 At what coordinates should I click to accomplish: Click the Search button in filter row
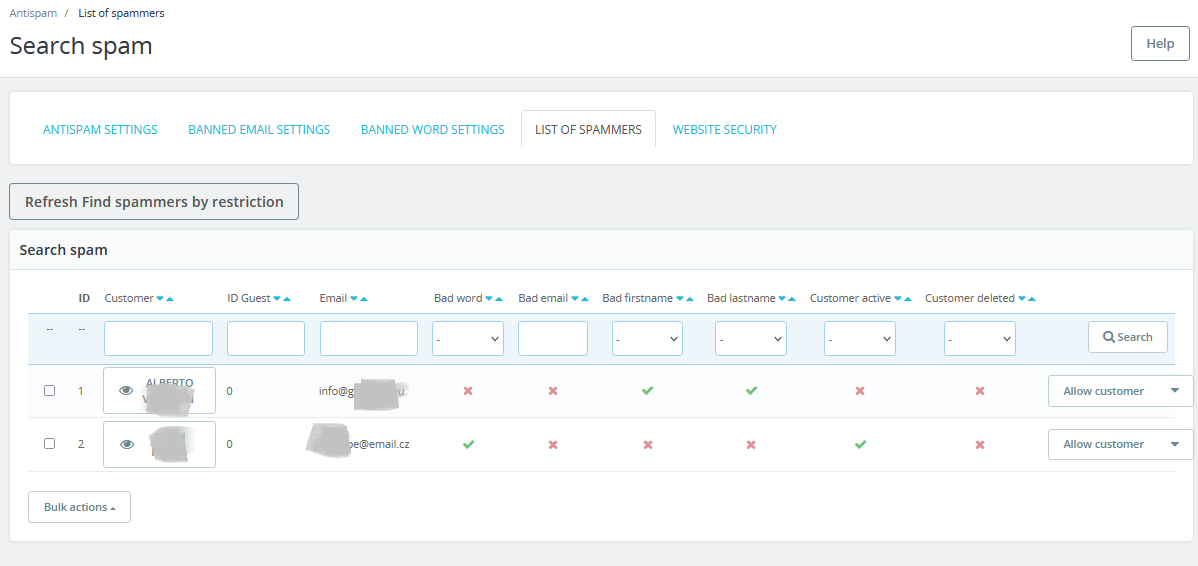(x=1128, y=337)
